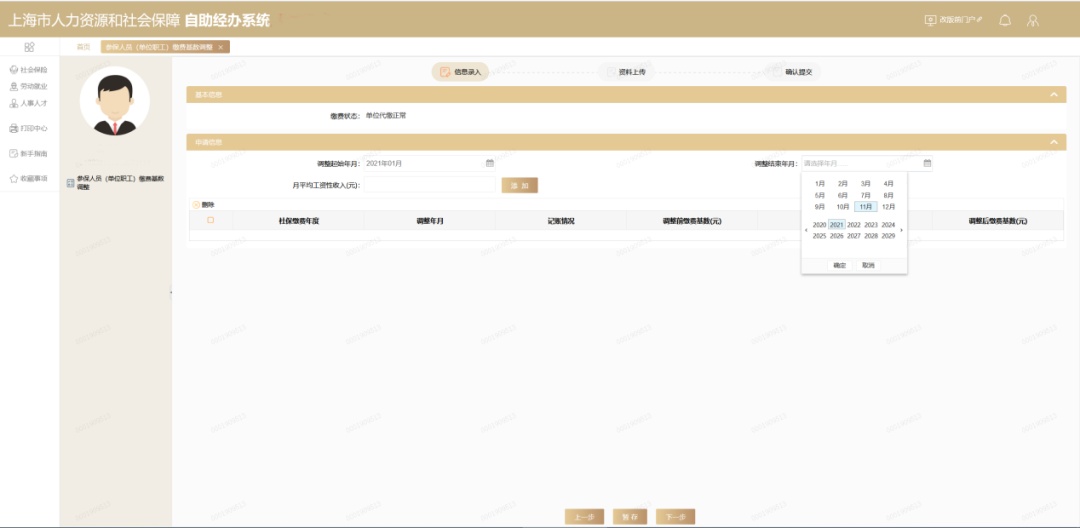Open 社会保险 in the sidebar
Viewport: 1080px width, 528px height.
point(29,70)
